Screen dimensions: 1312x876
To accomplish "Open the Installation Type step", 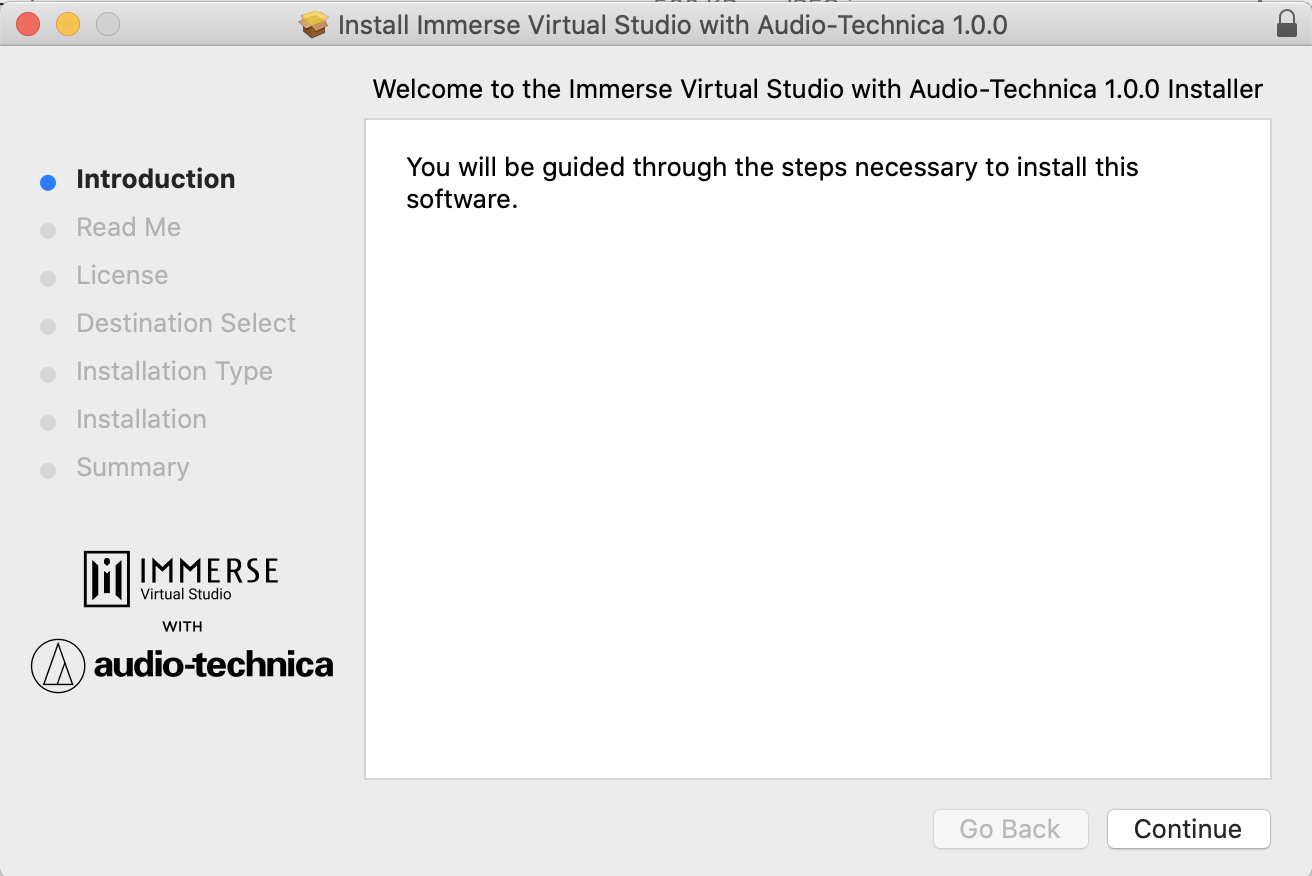I will click(x=174, y=371).
